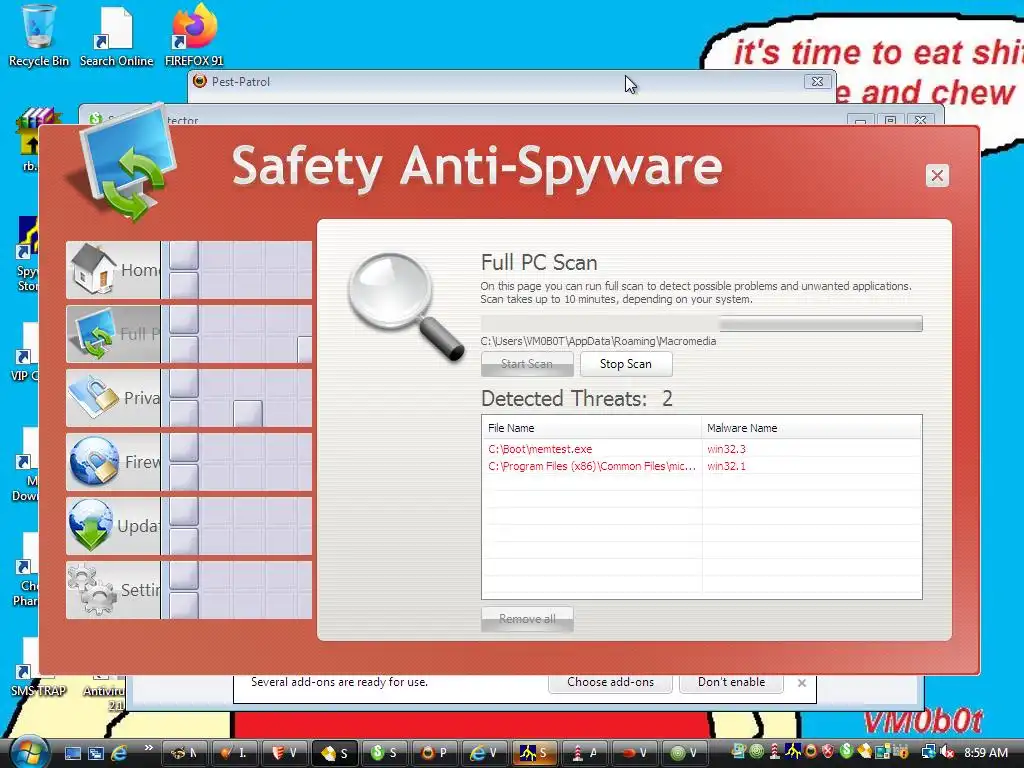Open the taskbar clock showing 8:59 AM
Viewport: 1024px width, 768px height.
985,752
